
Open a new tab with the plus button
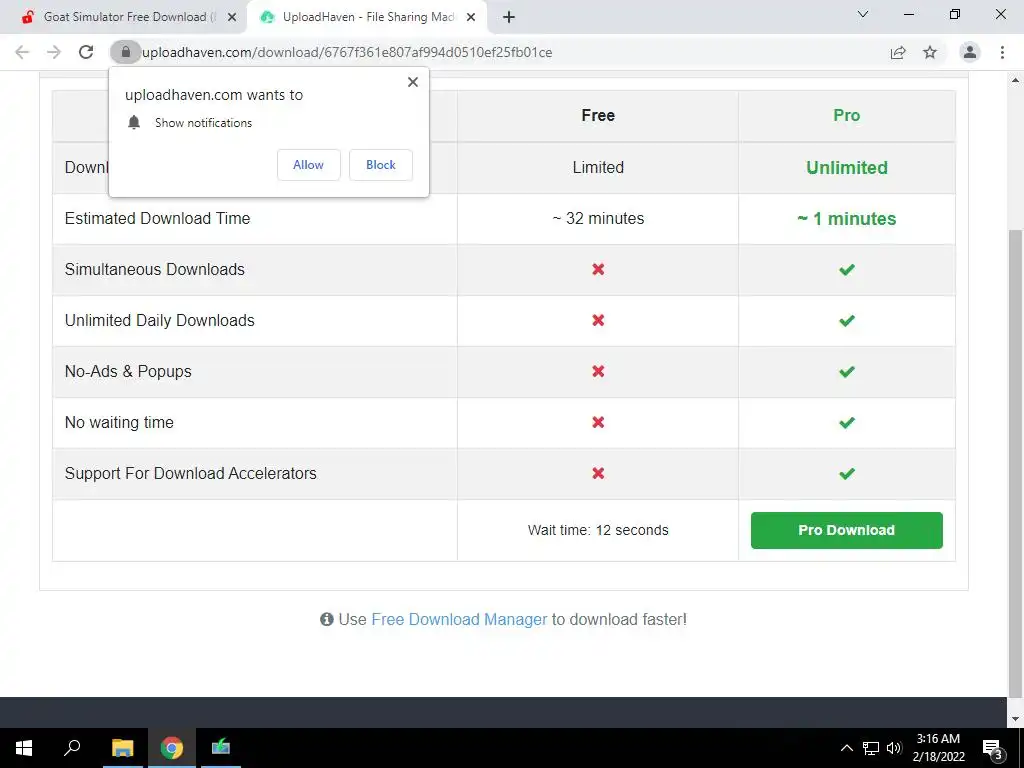point(509,17)
